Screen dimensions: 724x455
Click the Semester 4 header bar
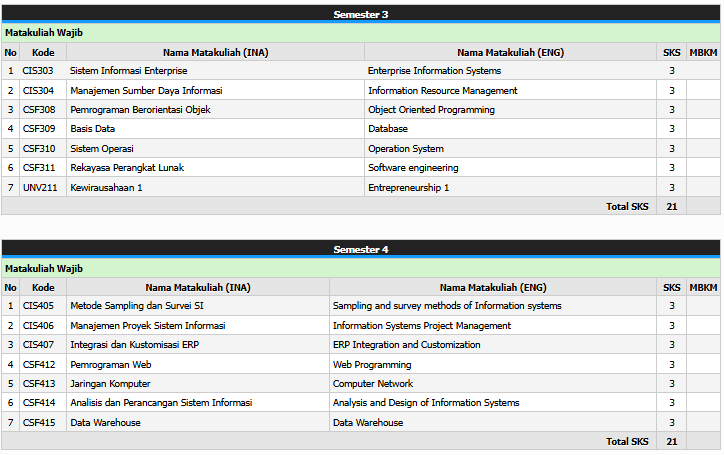point(361,249)
